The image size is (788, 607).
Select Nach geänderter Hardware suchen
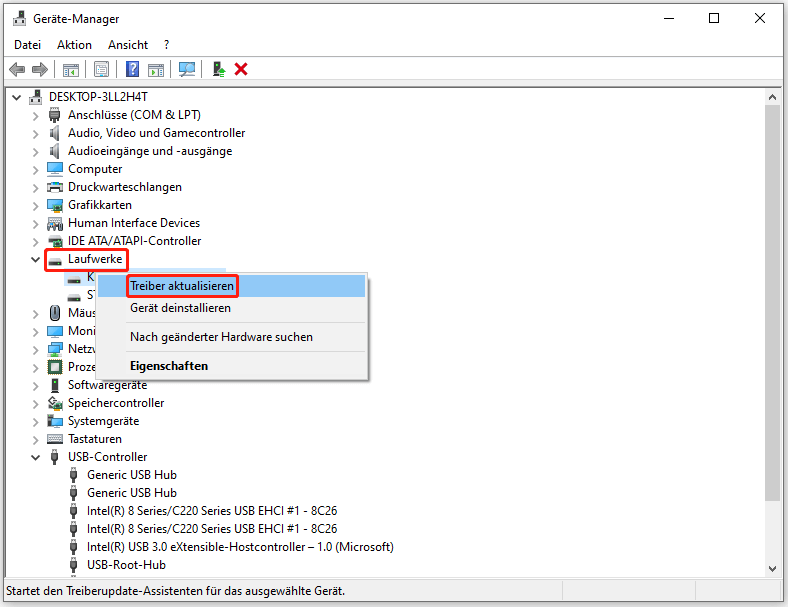click(232, 337)
